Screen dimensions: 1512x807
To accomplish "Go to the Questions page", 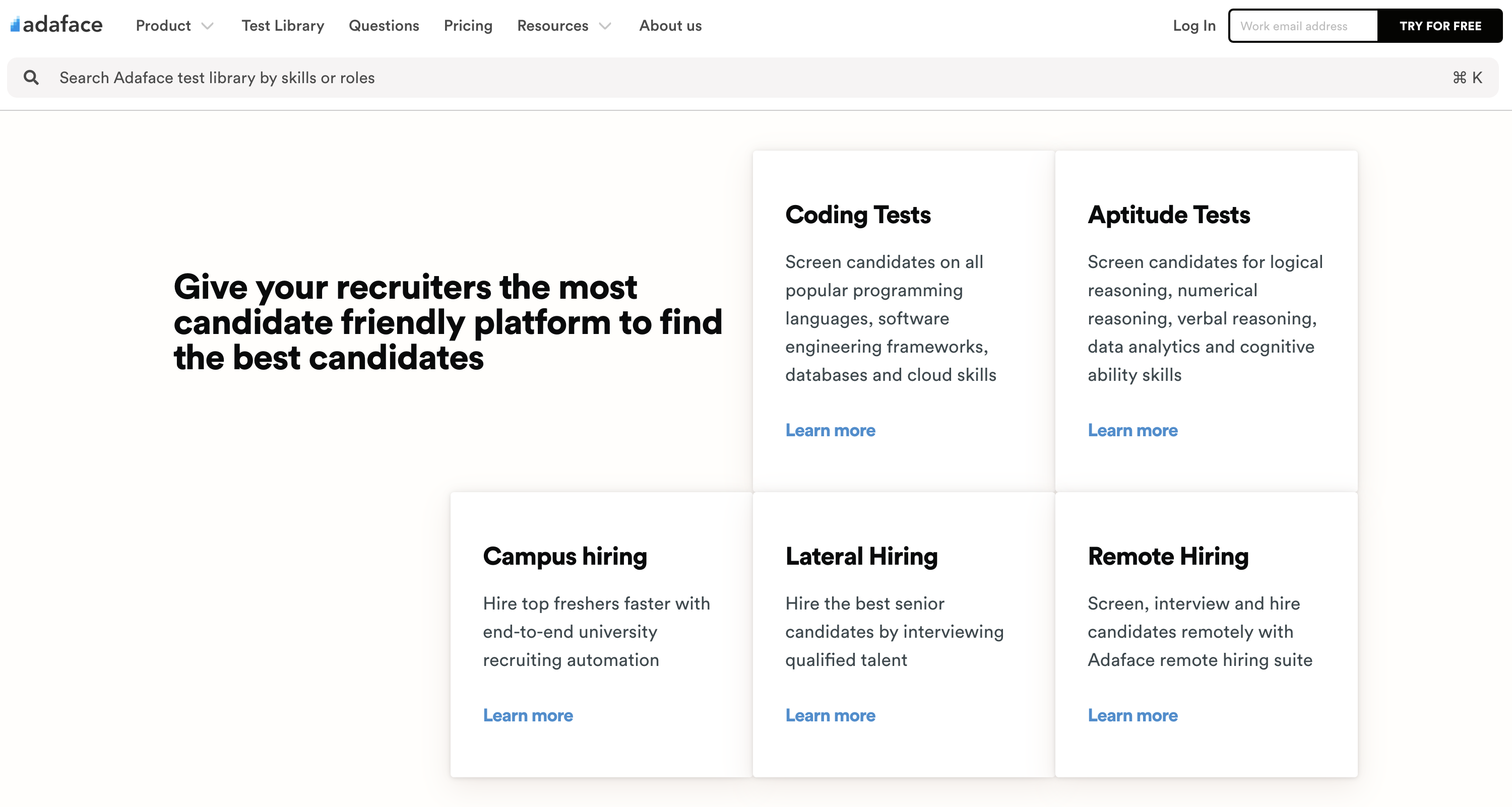I will point(384,26).
